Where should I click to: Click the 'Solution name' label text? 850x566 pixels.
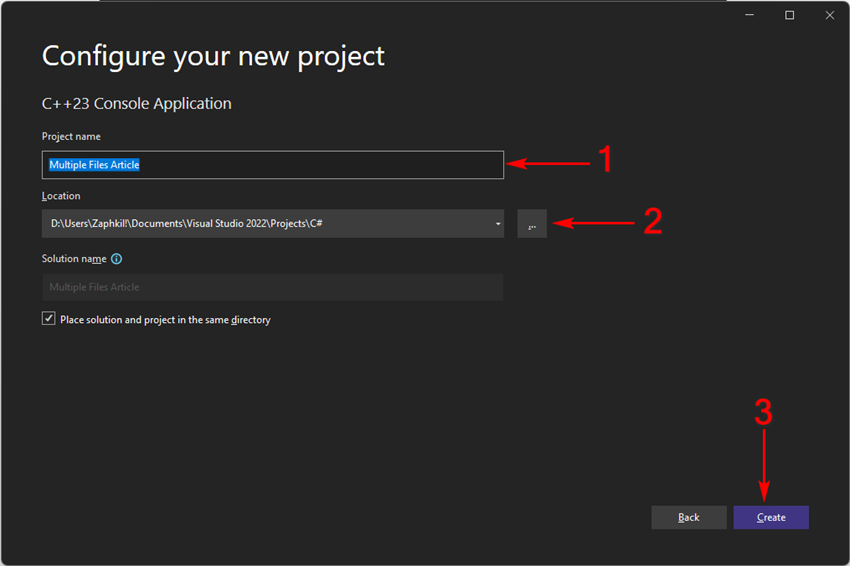tap(74, 259)
